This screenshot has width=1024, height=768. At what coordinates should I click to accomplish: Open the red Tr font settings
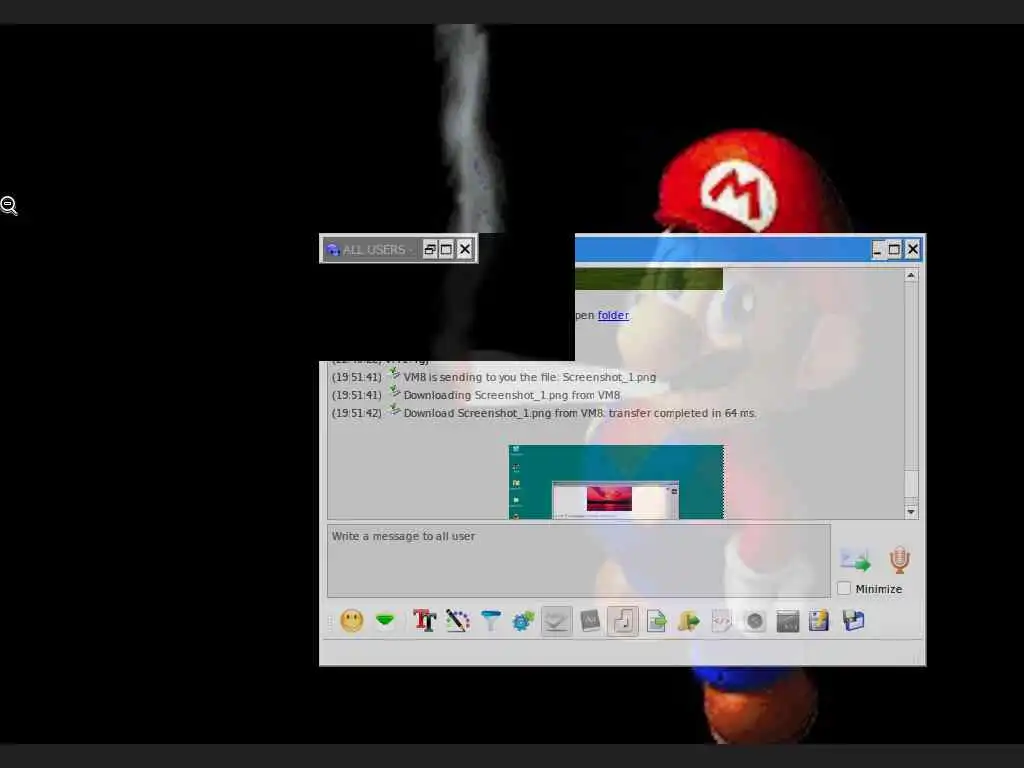[424, 620]
